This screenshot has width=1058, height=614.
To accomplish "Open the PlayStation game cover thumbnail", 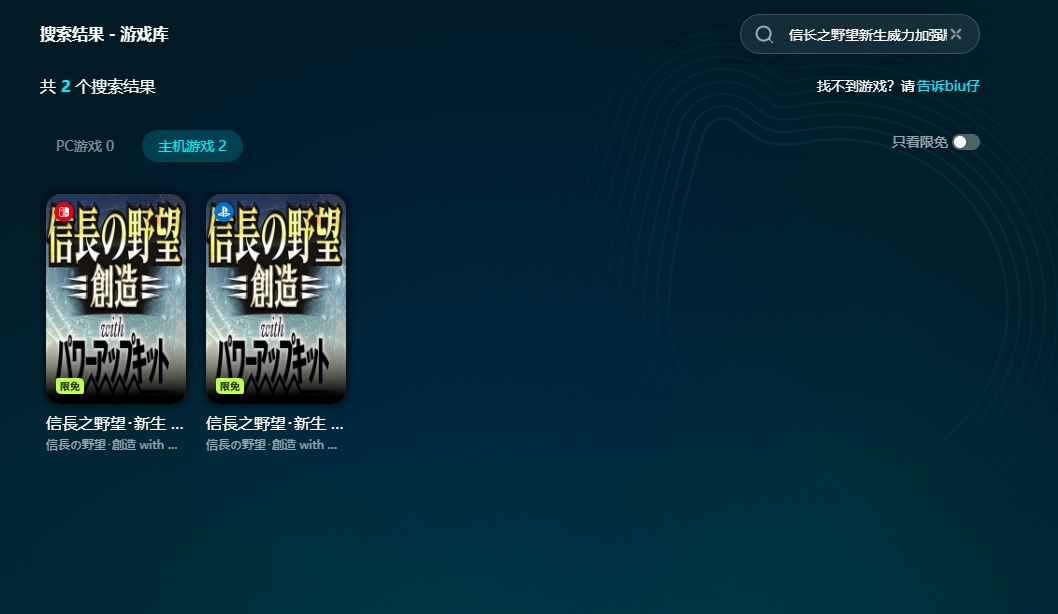I will coord(276,298).
